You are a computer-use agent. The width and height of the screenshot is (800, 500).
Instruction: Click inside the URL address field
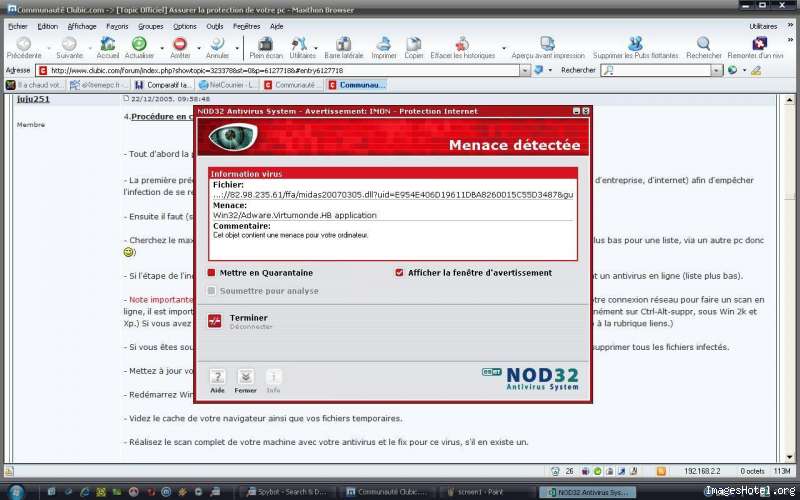(284, 70)
